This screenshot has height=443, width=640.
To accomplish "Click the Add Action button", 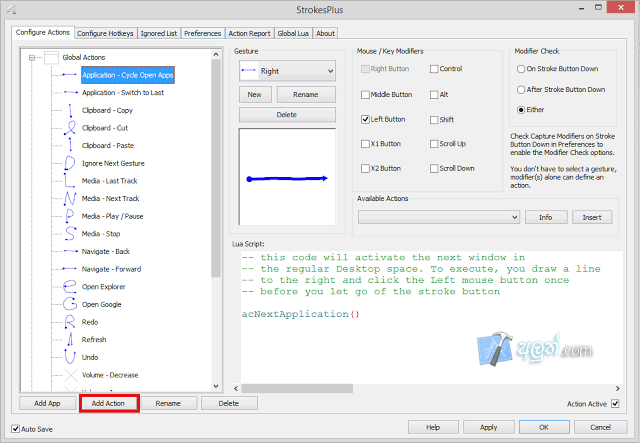I will (x=108, y=403).
